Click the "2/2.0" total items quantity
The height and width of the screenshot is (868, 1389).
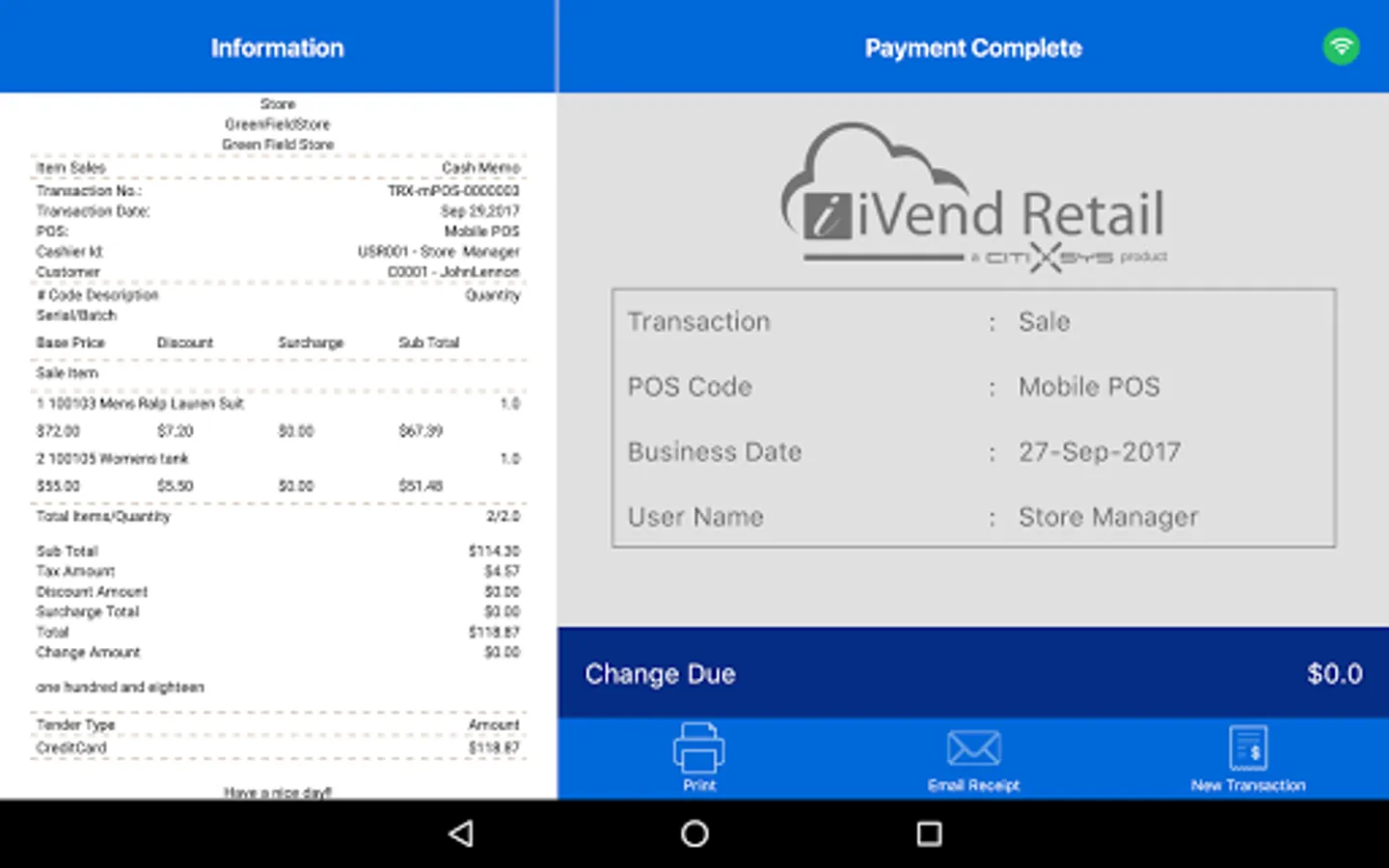pyautogui.click(x=503, y=517)
